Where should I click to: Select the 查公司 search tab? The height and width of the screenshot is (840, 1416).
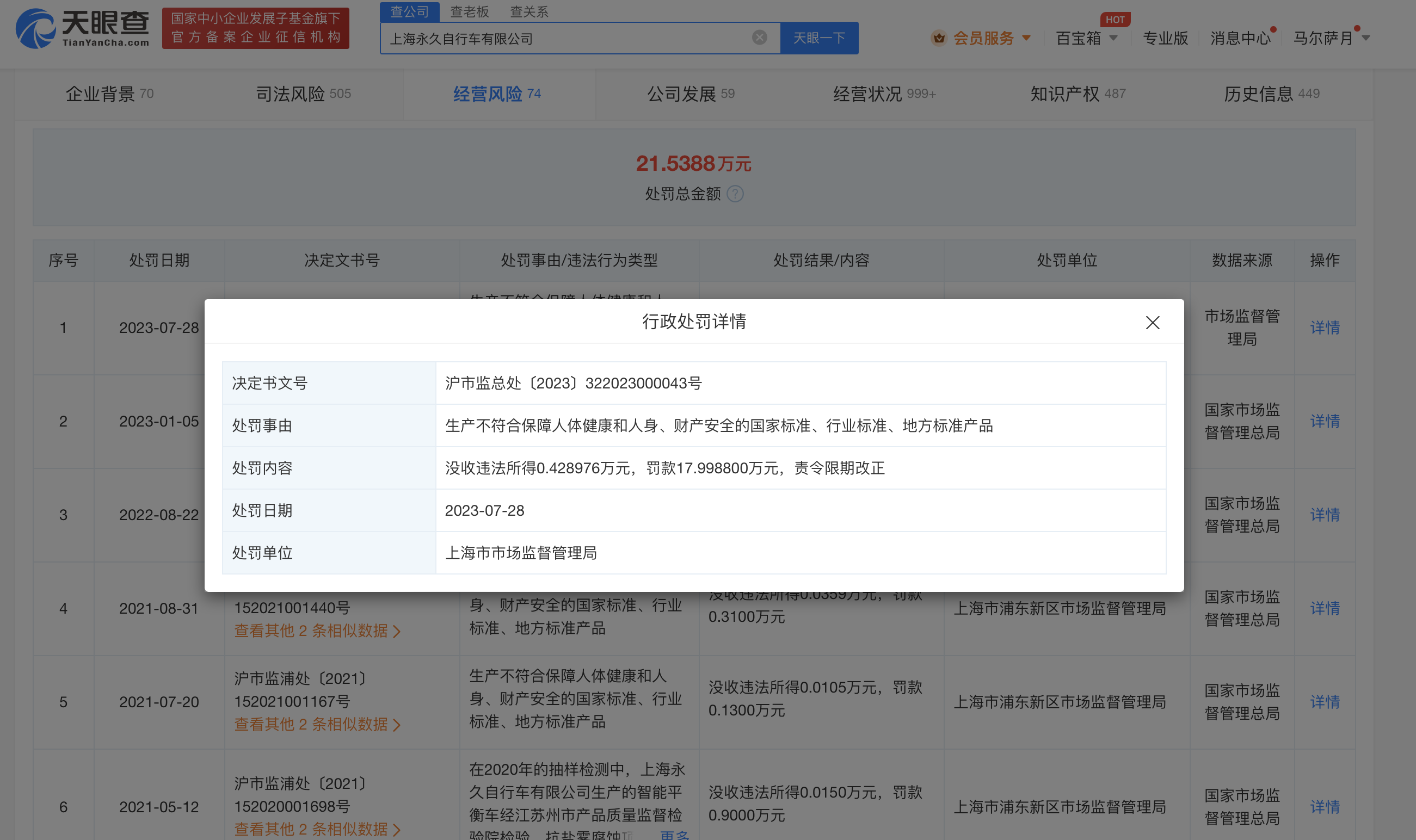click(409, 11)
